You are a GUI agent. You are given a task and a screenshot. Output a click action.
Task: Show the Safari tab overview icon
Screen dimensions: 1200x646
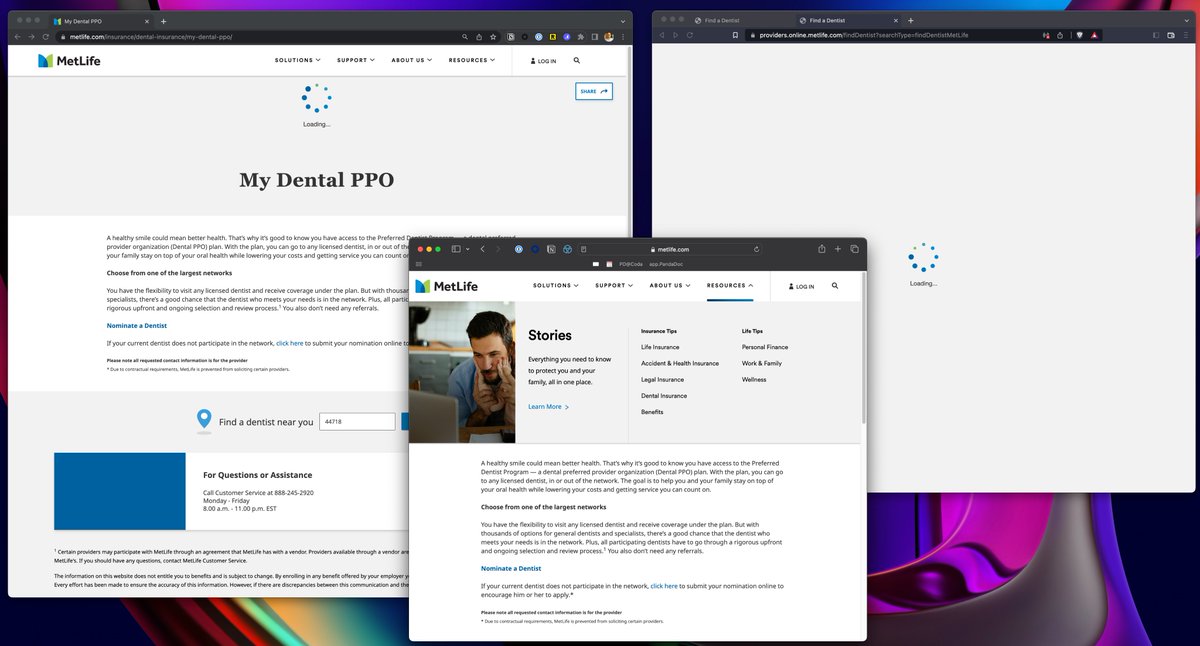[854, 249]
